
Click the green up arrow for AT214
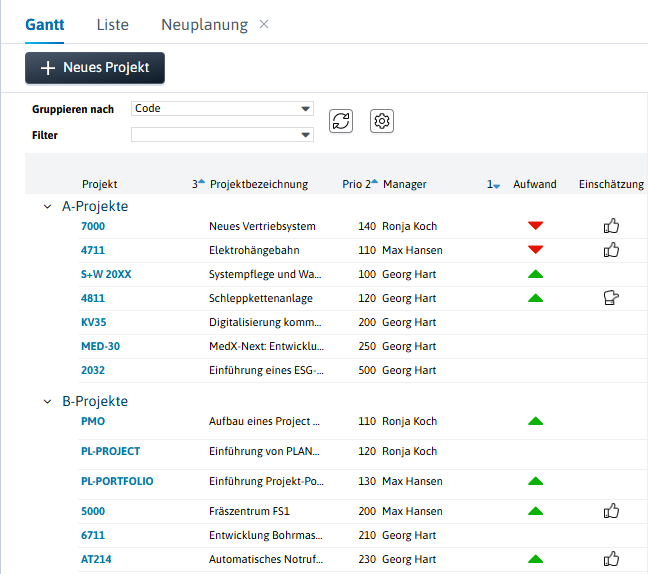[535, 559]
